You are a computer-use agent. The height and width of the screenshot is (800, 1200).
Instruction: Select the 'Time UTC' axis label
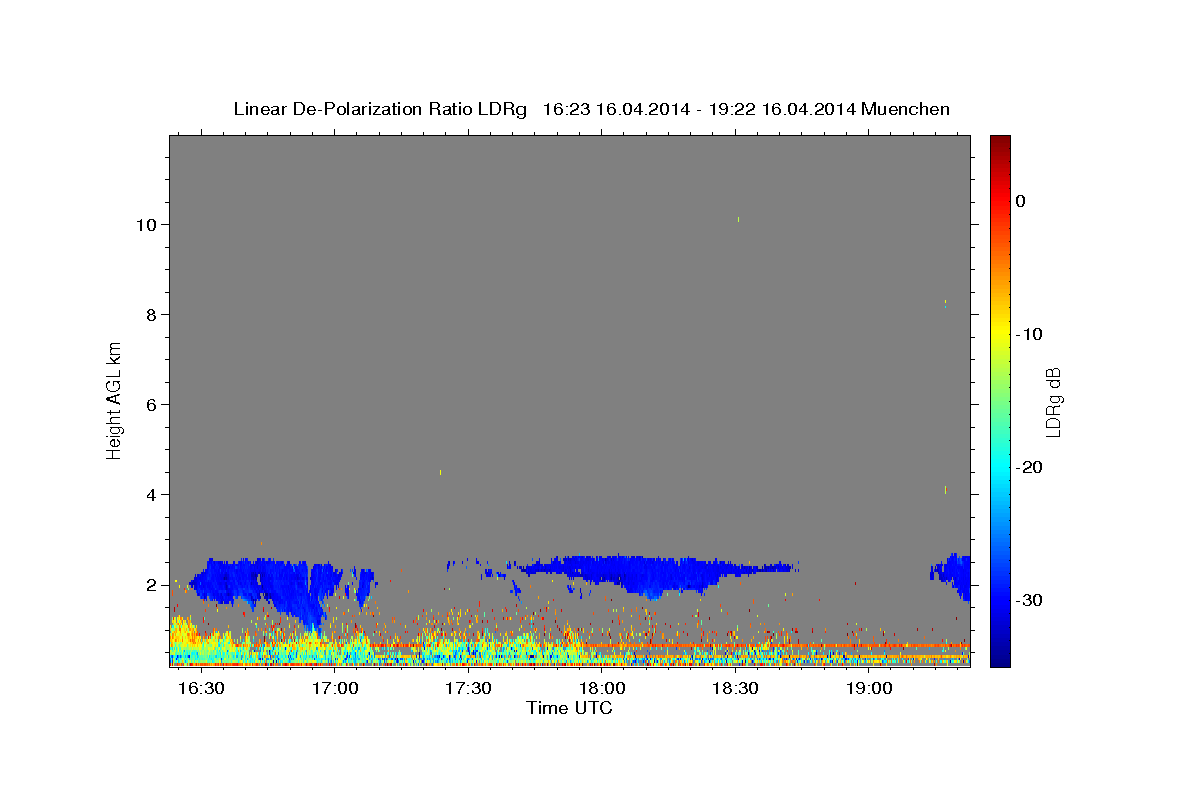[569, 708]
